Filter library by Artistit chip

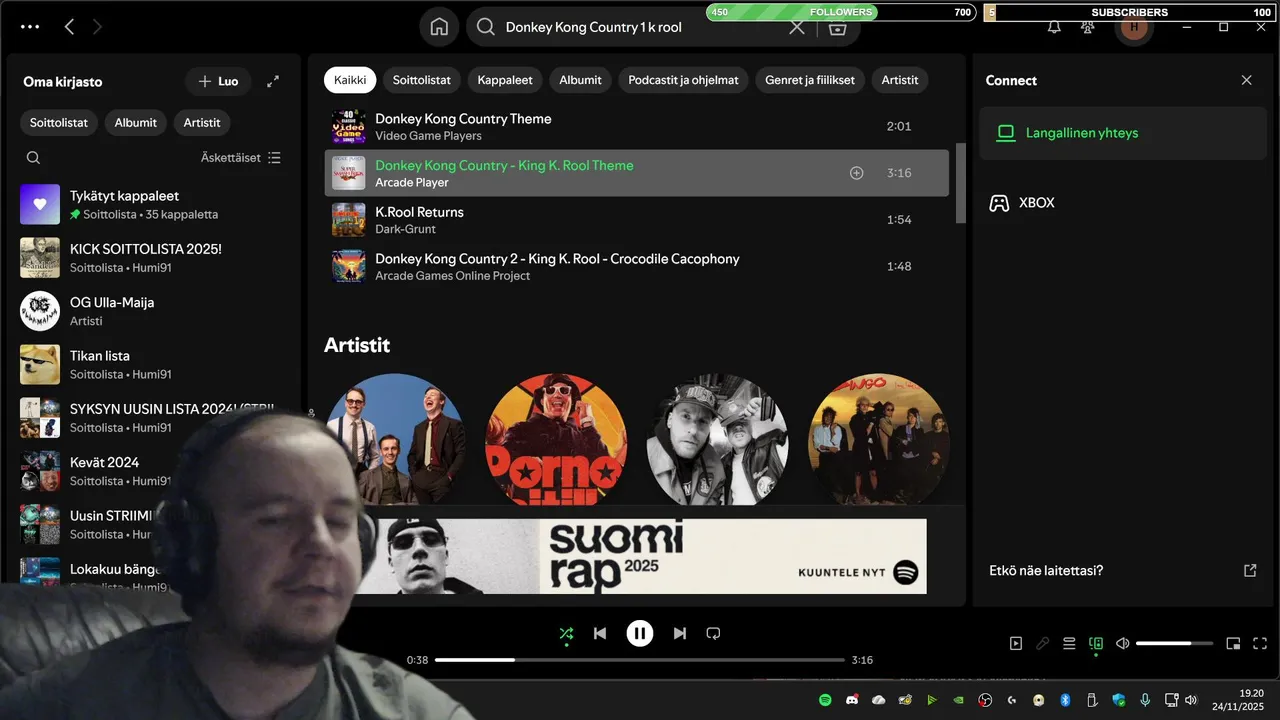pyautogui.click(x=202, y=122)
